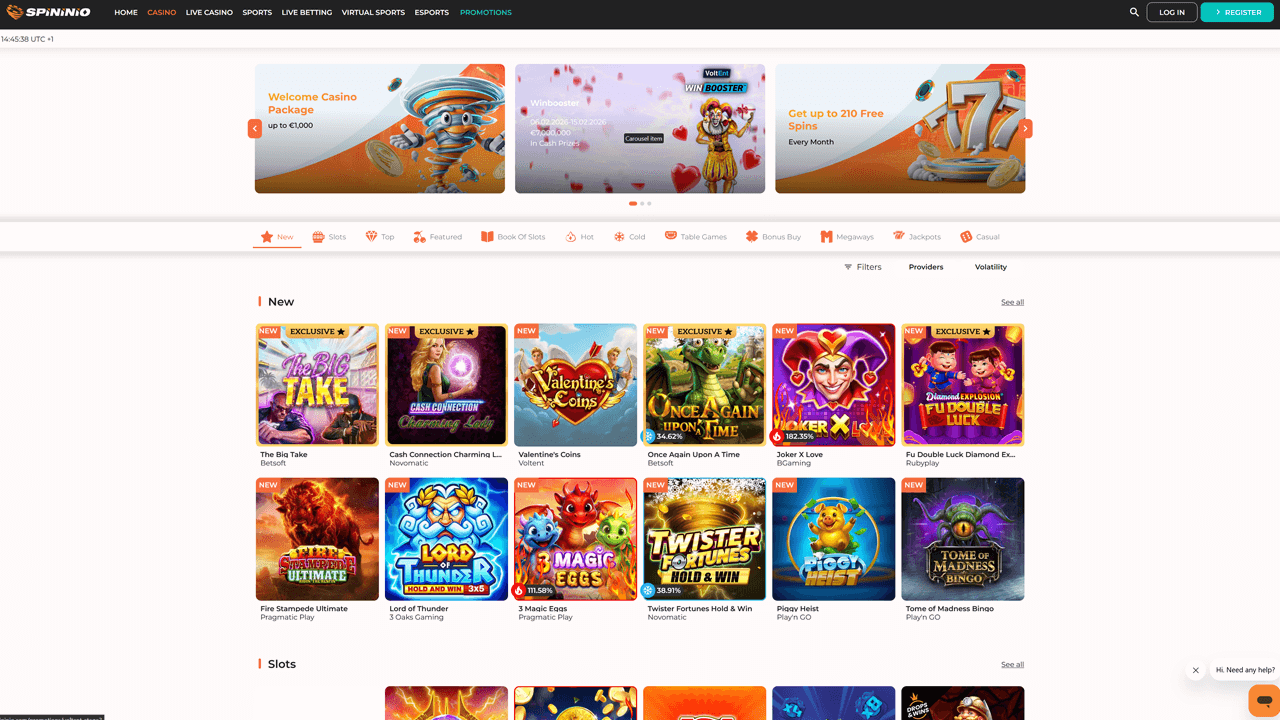
Task: Open the Winbooster promotion banner
Action: coord(640,128)
